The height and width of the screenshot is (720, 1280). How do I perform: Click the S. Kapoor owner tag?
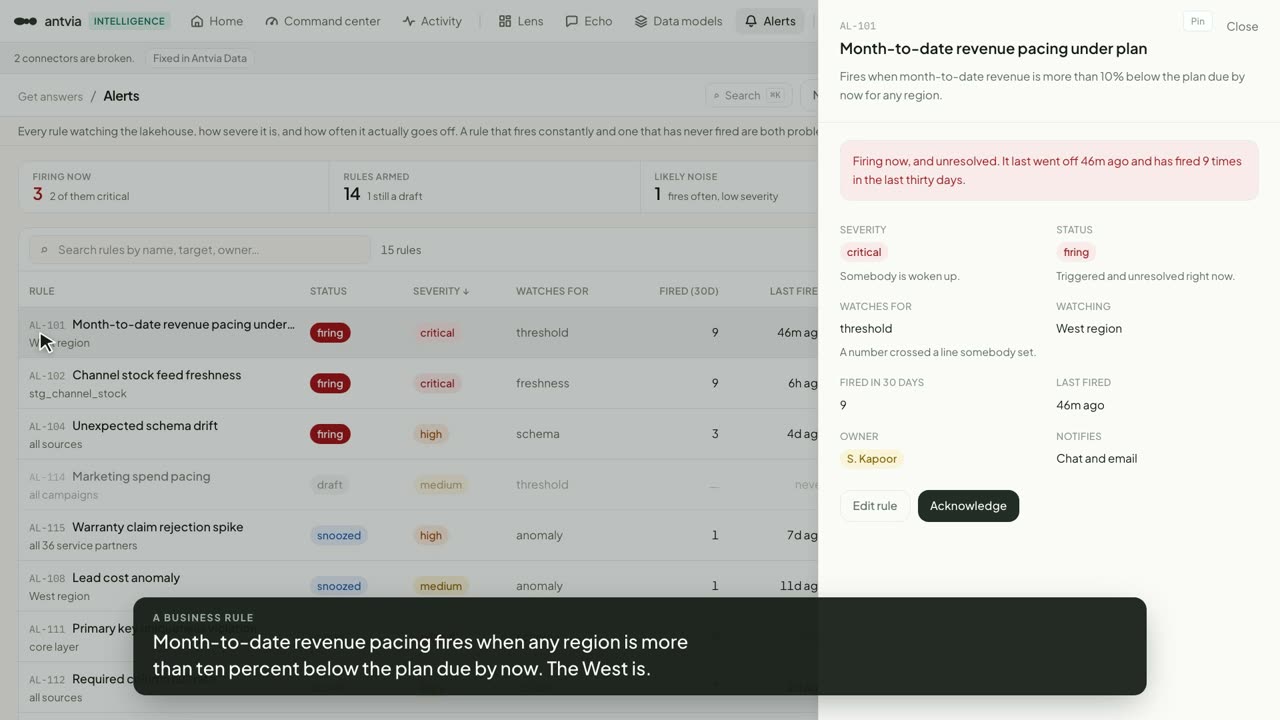[872, 459]
